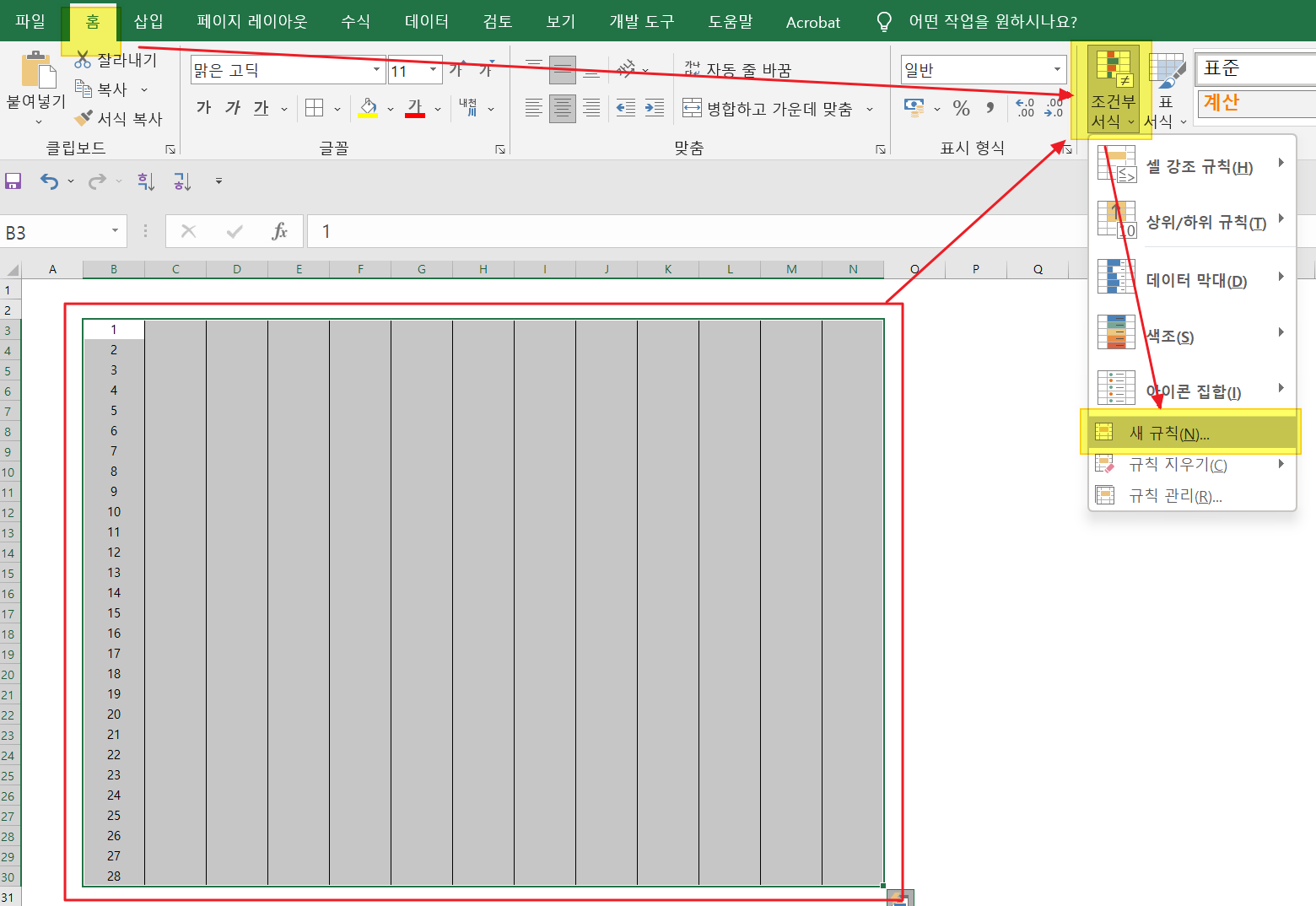1316x906 pixels.
Task: Open Data Bars (데이터 막대) submenu
Action: pos(1192,279)
